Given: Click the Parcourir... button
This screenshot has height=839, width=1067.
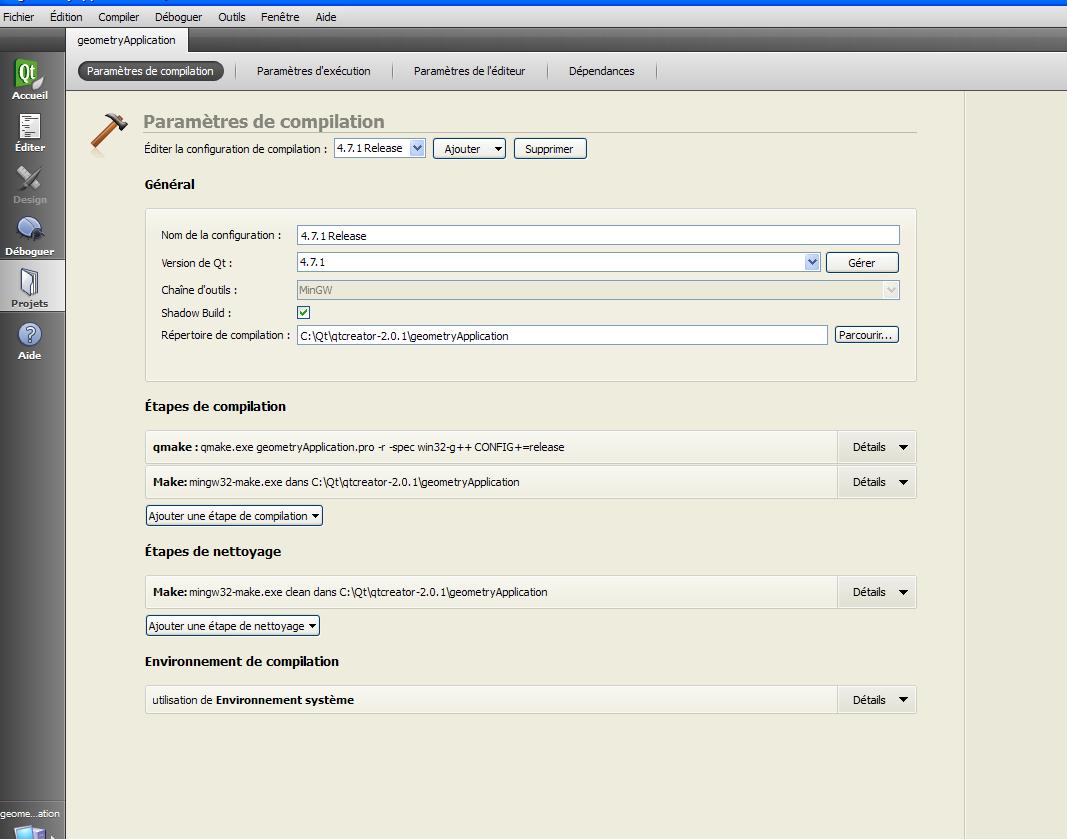Looking at the screenshot, I should point(866,335).
